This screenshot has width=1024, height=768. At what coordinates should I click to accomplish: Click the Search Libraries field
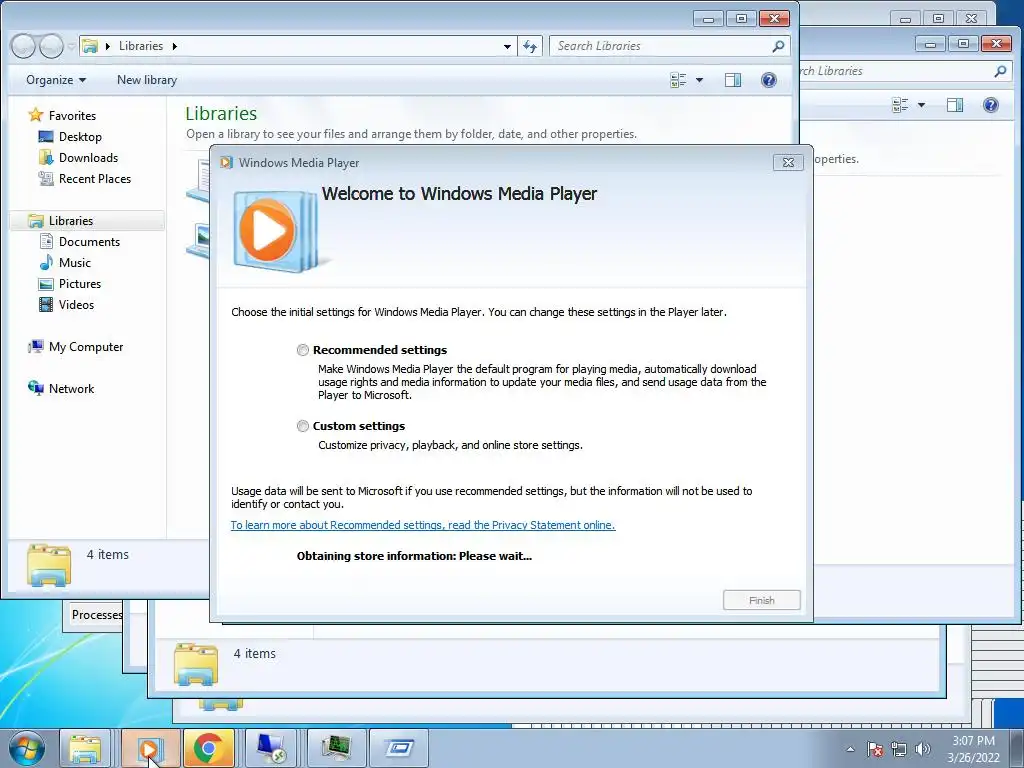(660, 46)
